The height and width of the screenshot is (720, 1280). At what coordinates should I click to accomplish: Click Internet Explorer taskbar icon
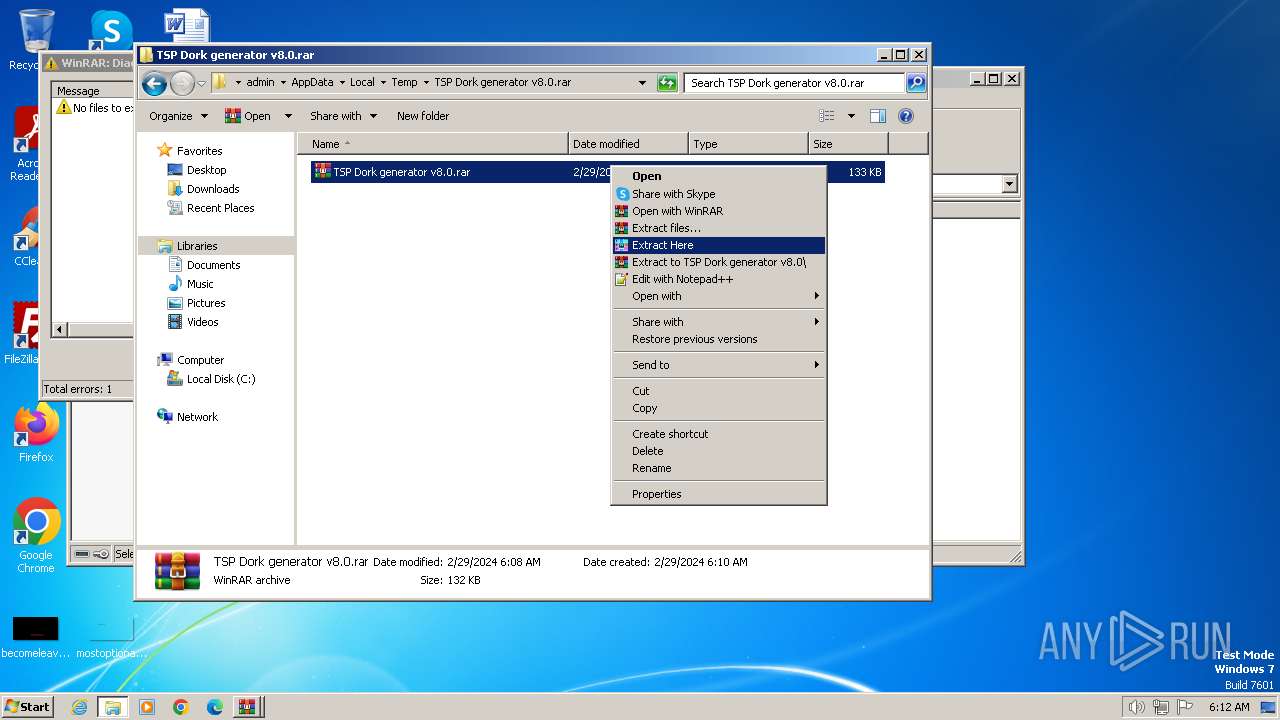click(79, 707)
